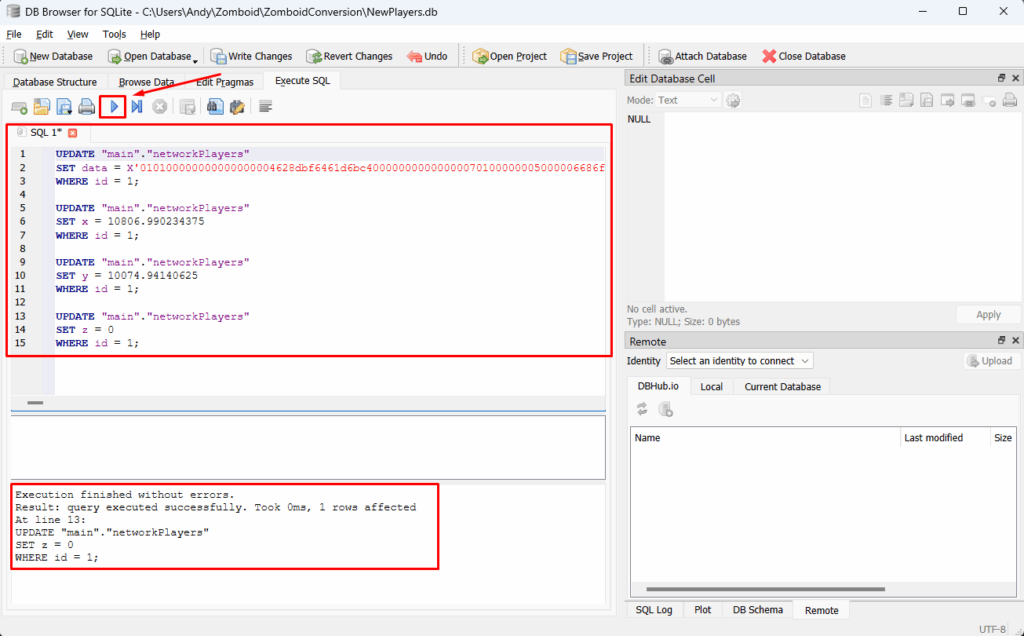Execute only the current line
Viewport: 1024px width, 636px height.
(137, 106)
